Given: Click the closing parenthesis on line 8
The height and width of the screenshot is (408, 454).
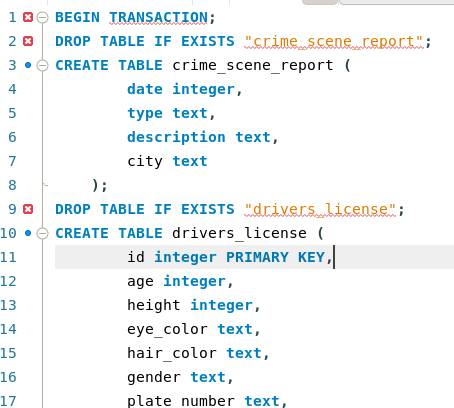Looking at the screenshot, I should (x=95, y=185).
